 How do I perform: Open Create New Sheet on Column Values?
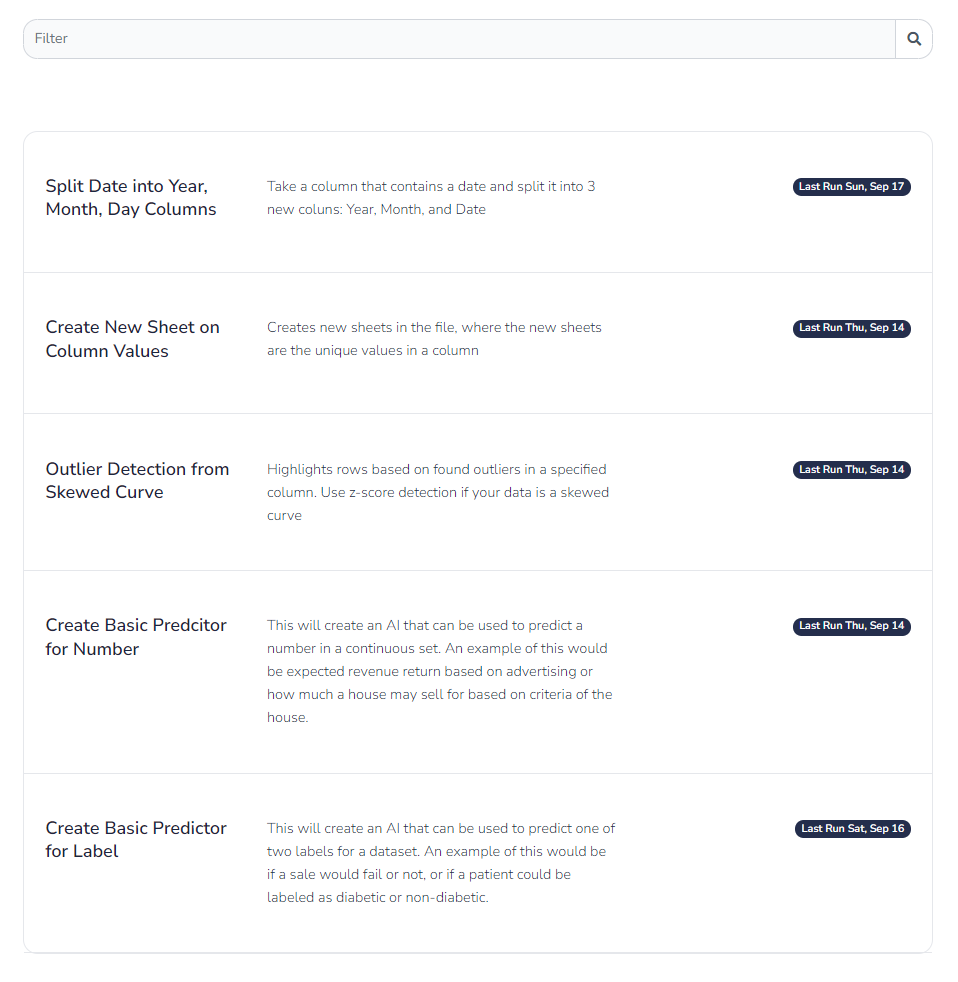tap(133, 339)
